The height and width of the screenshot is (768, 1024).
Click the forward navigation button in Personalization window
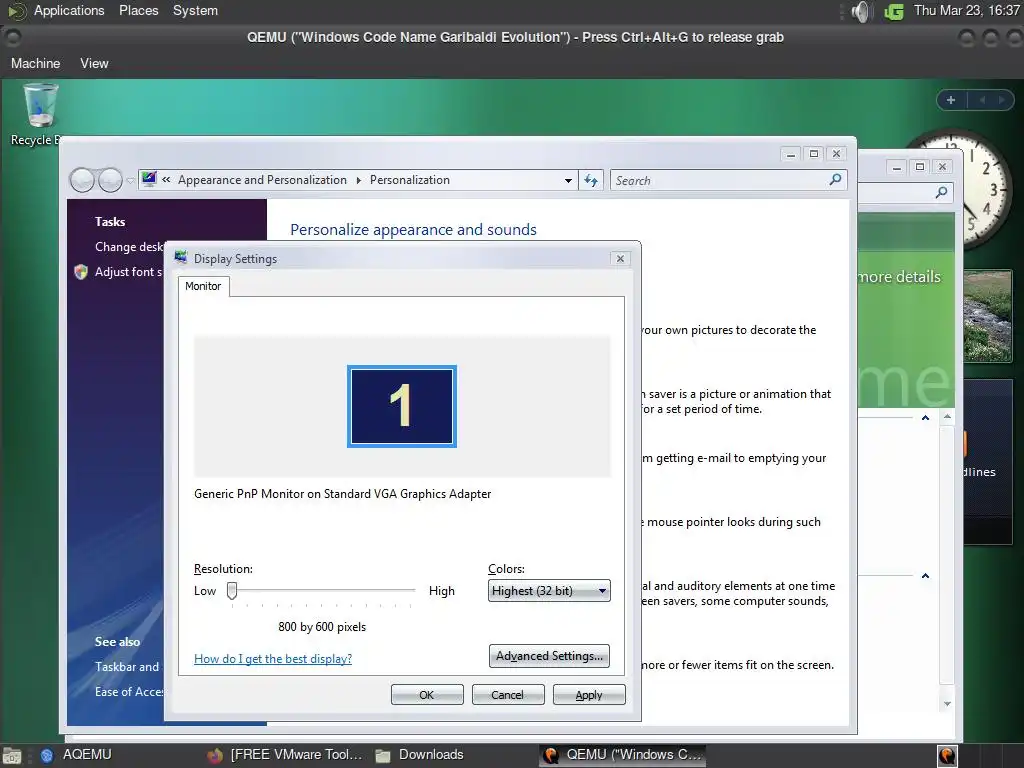point(110,180)
